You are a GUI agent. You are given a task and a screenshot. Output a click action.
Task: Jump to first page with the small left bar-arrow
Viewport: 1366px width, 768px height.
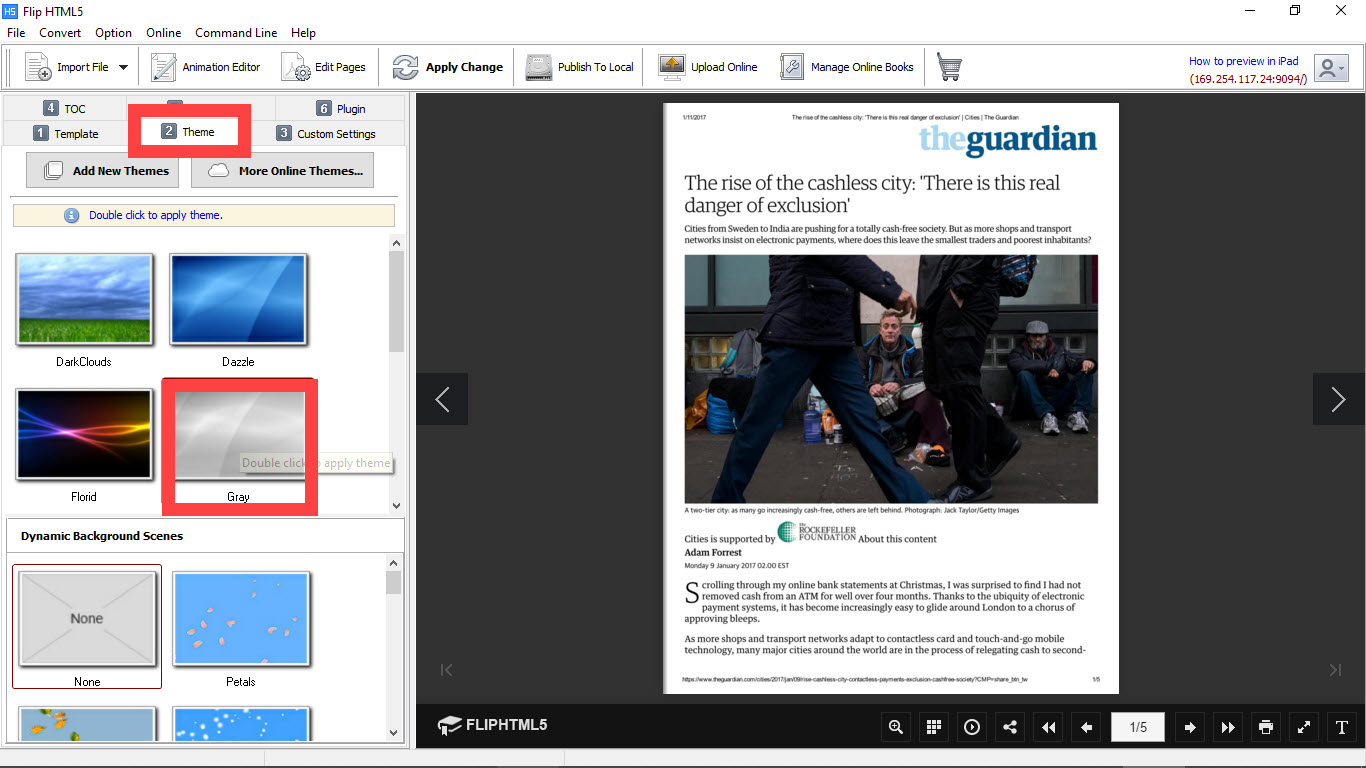(x=447, y=669)
